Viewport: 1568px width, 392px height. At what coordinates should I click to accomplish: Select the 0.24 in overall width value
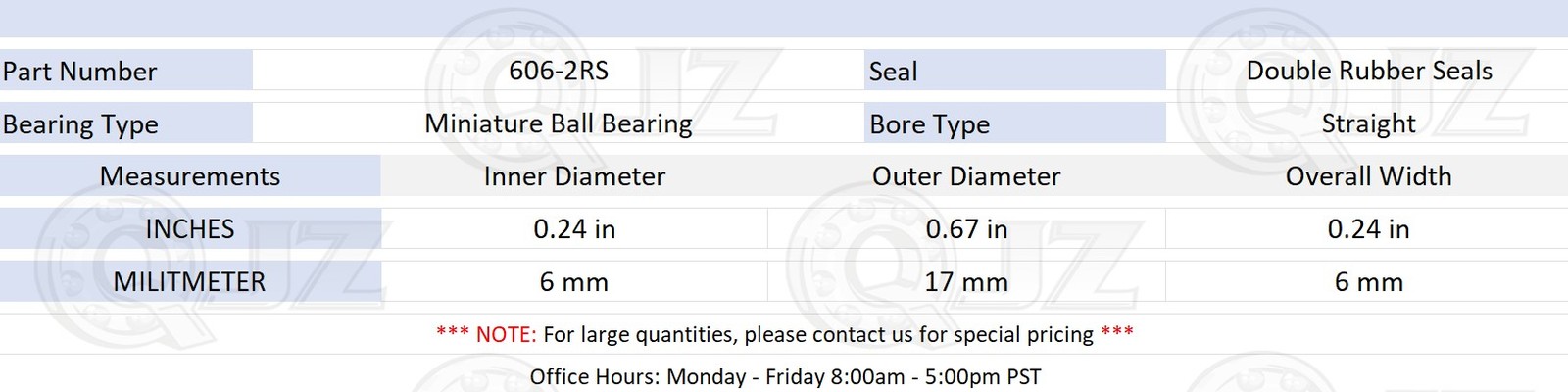click(x=1368, y=229)
